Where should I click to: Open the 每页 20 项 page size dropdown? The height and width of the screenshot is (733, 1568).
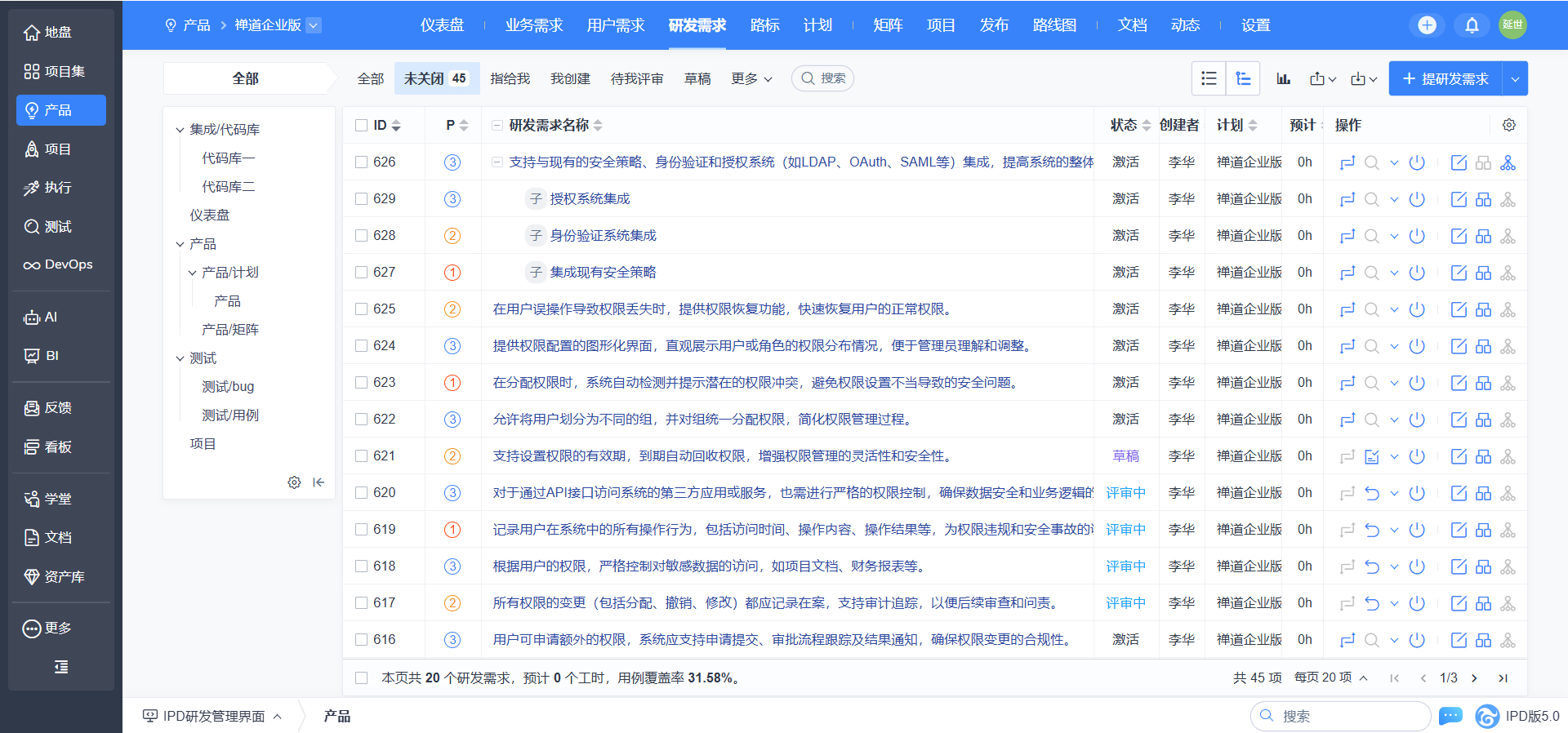[1331, 678]
